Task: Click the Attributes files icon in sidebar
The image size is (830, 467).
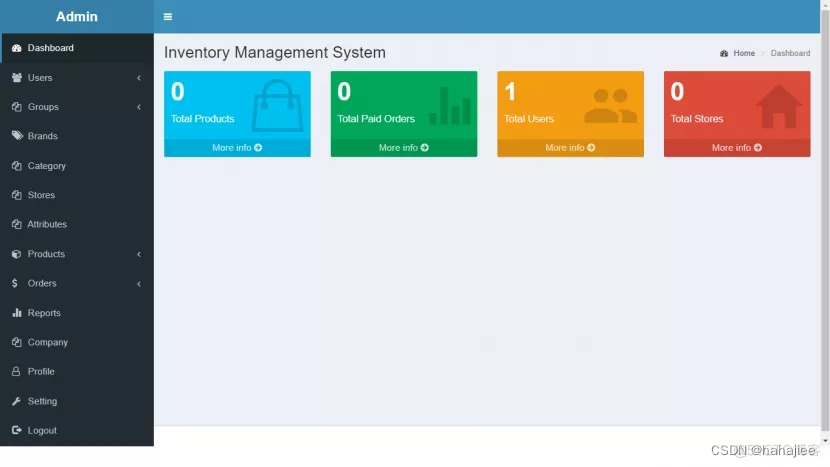Action: coord(17,224)
